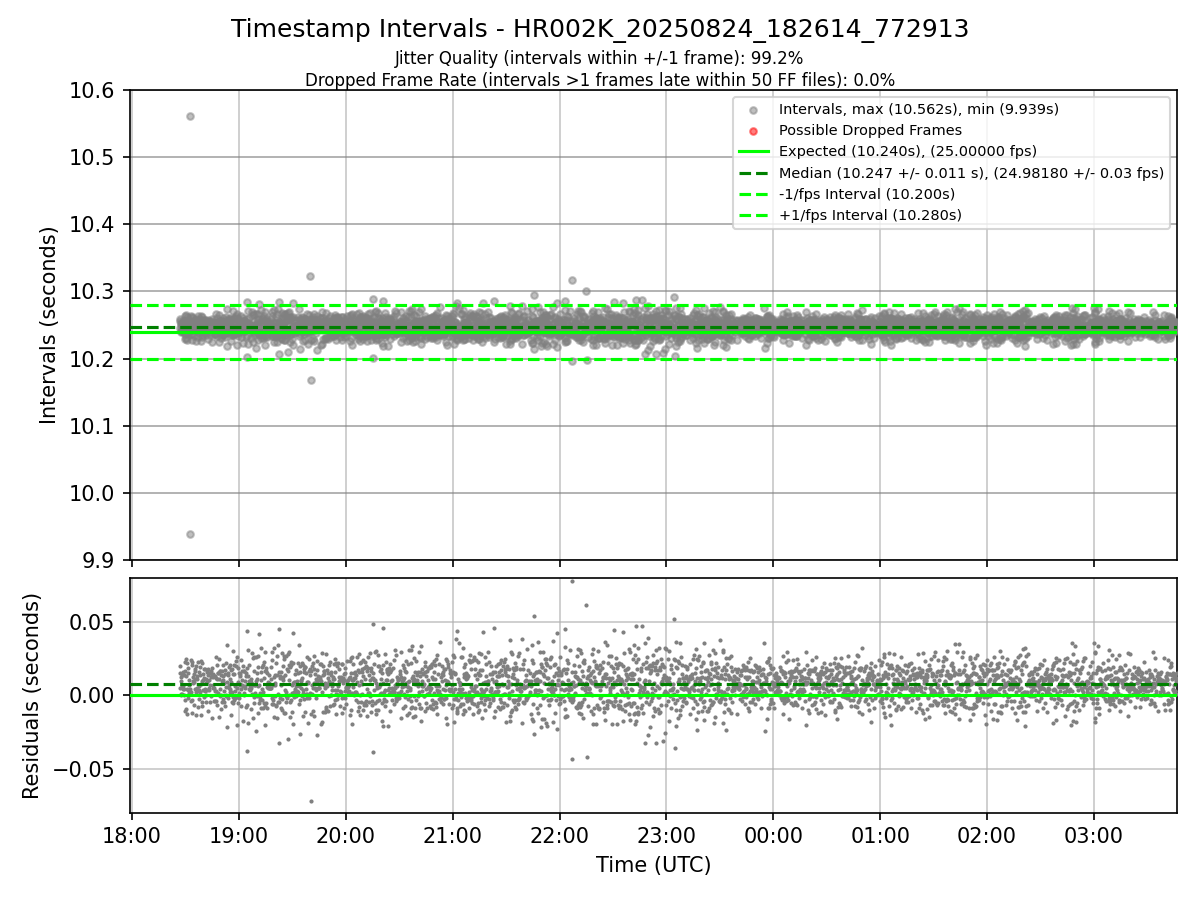
Task: Click x-axis tick label '21:00'
Action: 452,834
